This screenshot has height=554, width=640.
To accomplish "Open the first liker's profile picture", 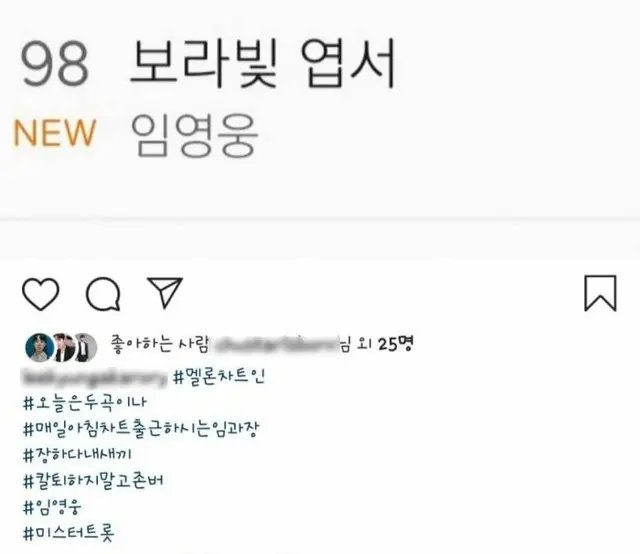I will pyautogui.click(x=40, y=347).
